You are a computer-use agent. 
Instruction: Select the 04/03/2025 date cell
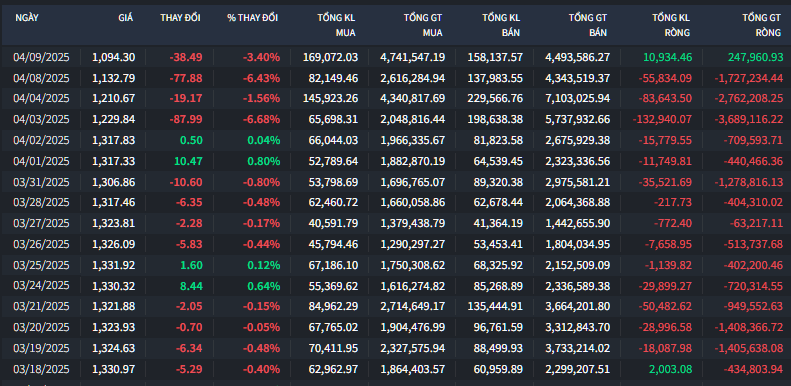tap(41, 120)
